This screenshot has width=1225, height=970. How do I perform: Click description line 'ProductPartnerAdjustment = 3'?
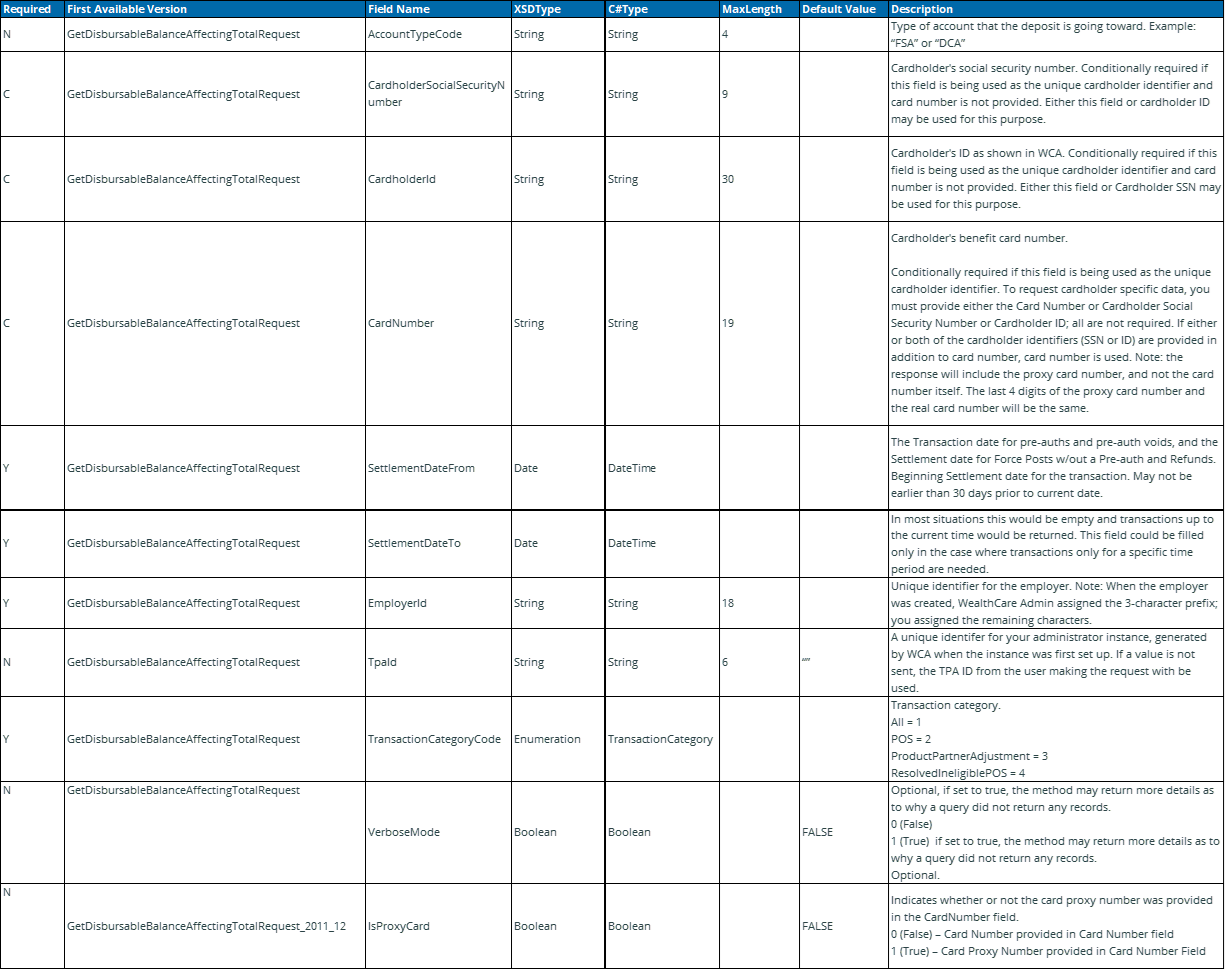tap(969, 756)
